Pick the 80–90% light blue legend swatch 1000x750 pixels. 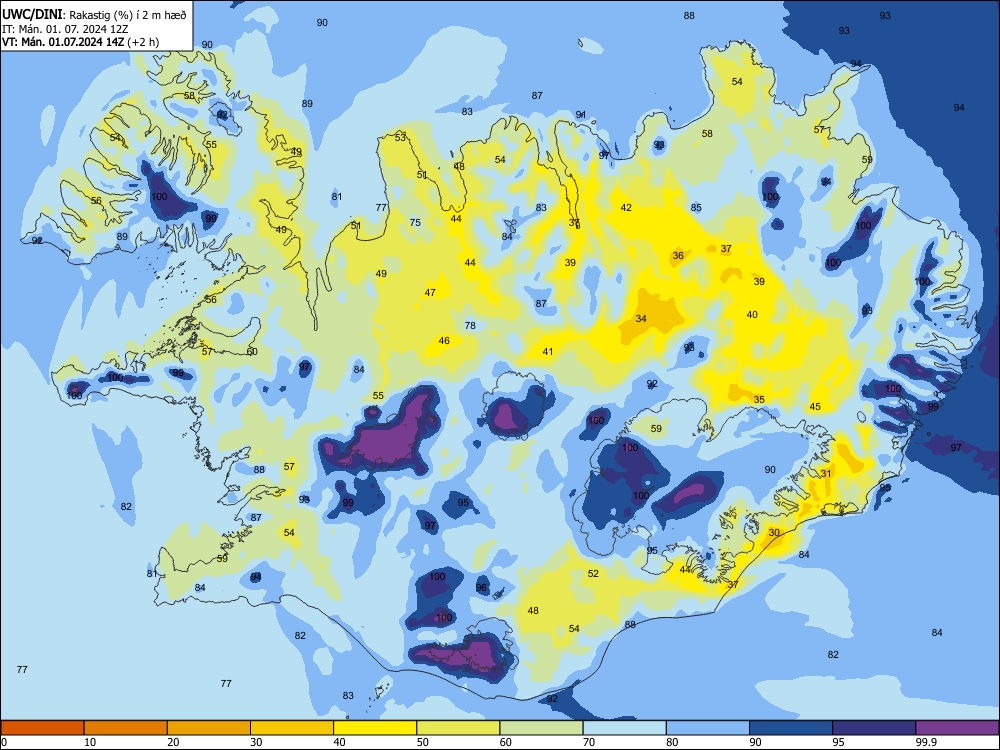(x=707, y=728)
